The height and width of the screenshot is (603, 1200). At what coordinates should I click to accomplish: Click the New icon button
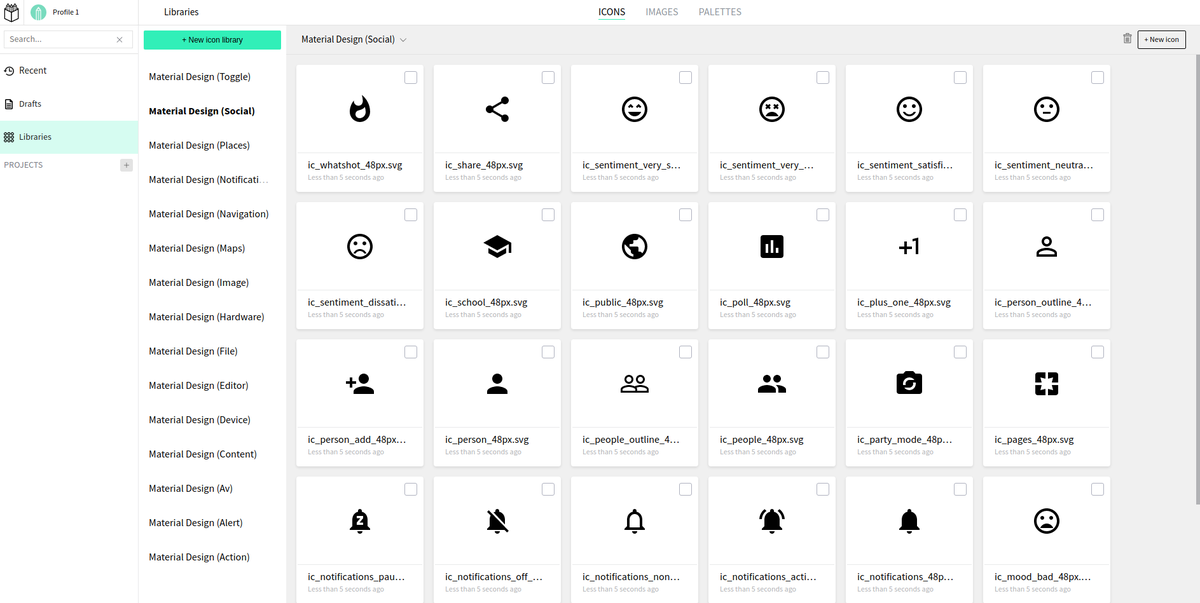pyautogui.click(x=1162, y=39)
